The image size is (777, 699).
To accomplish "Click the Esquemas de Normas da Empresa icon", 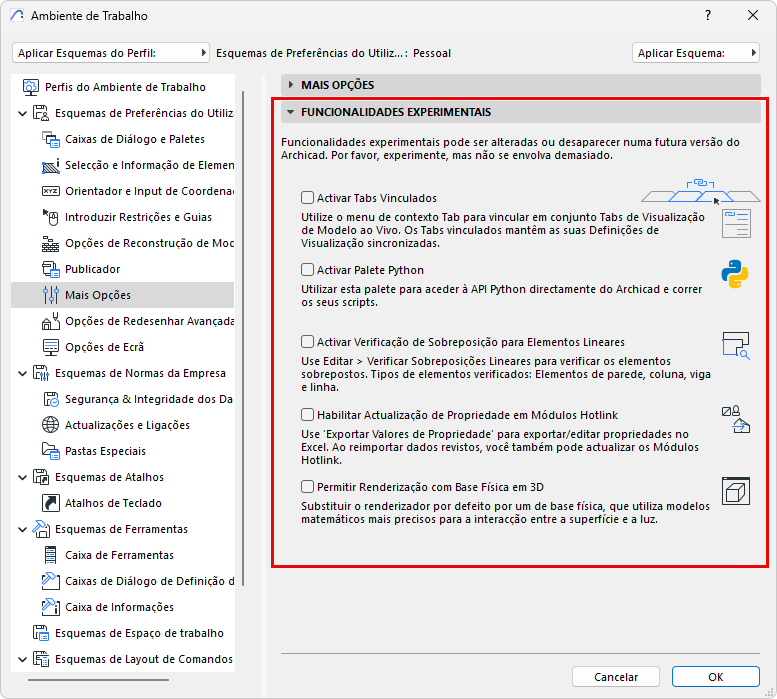I will pyautogui.click(x=41, y=373).
